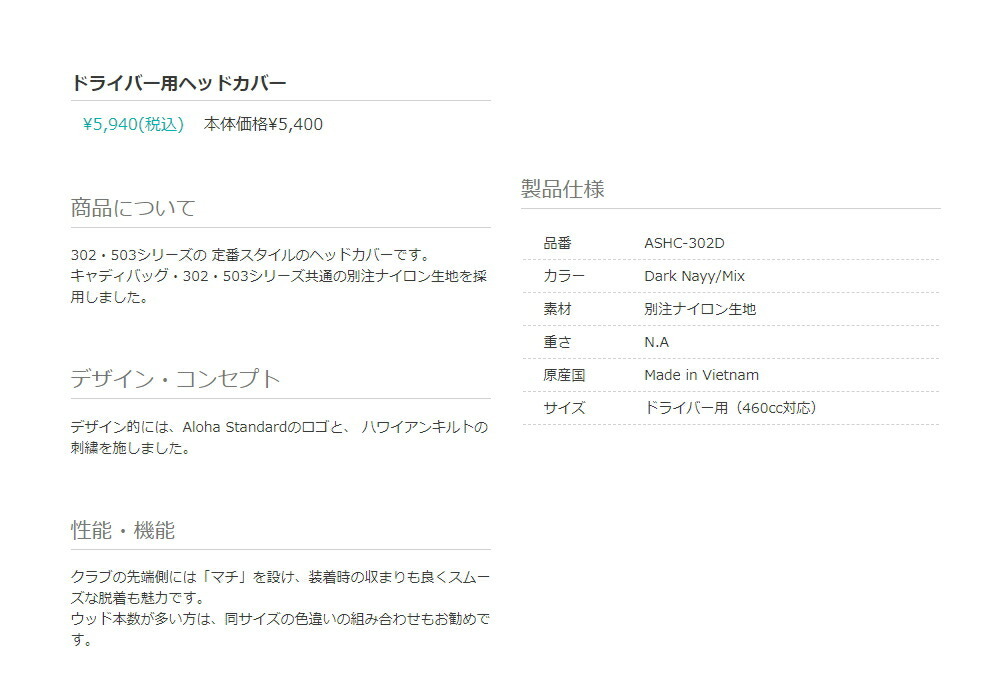Click the 商品について section heading

[133, 208]
